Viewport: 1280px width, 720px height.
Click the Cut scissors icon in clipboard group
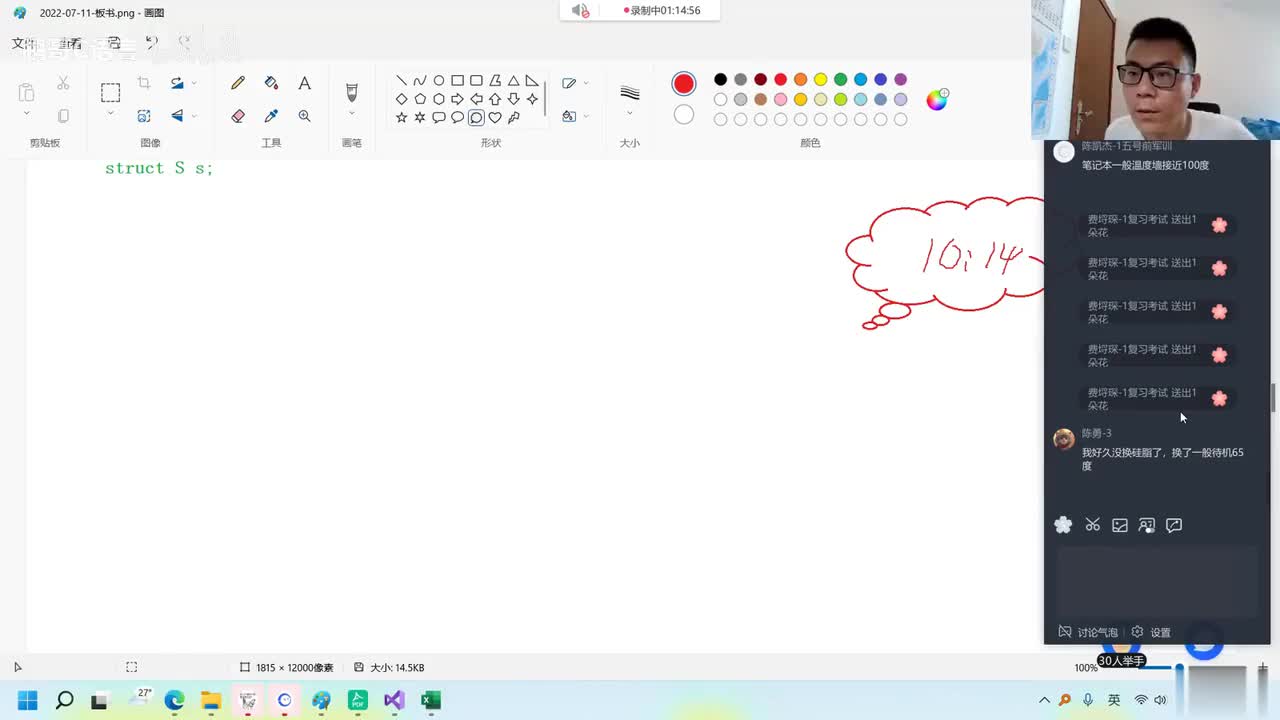pyautogui.click(x=63, y=83)
